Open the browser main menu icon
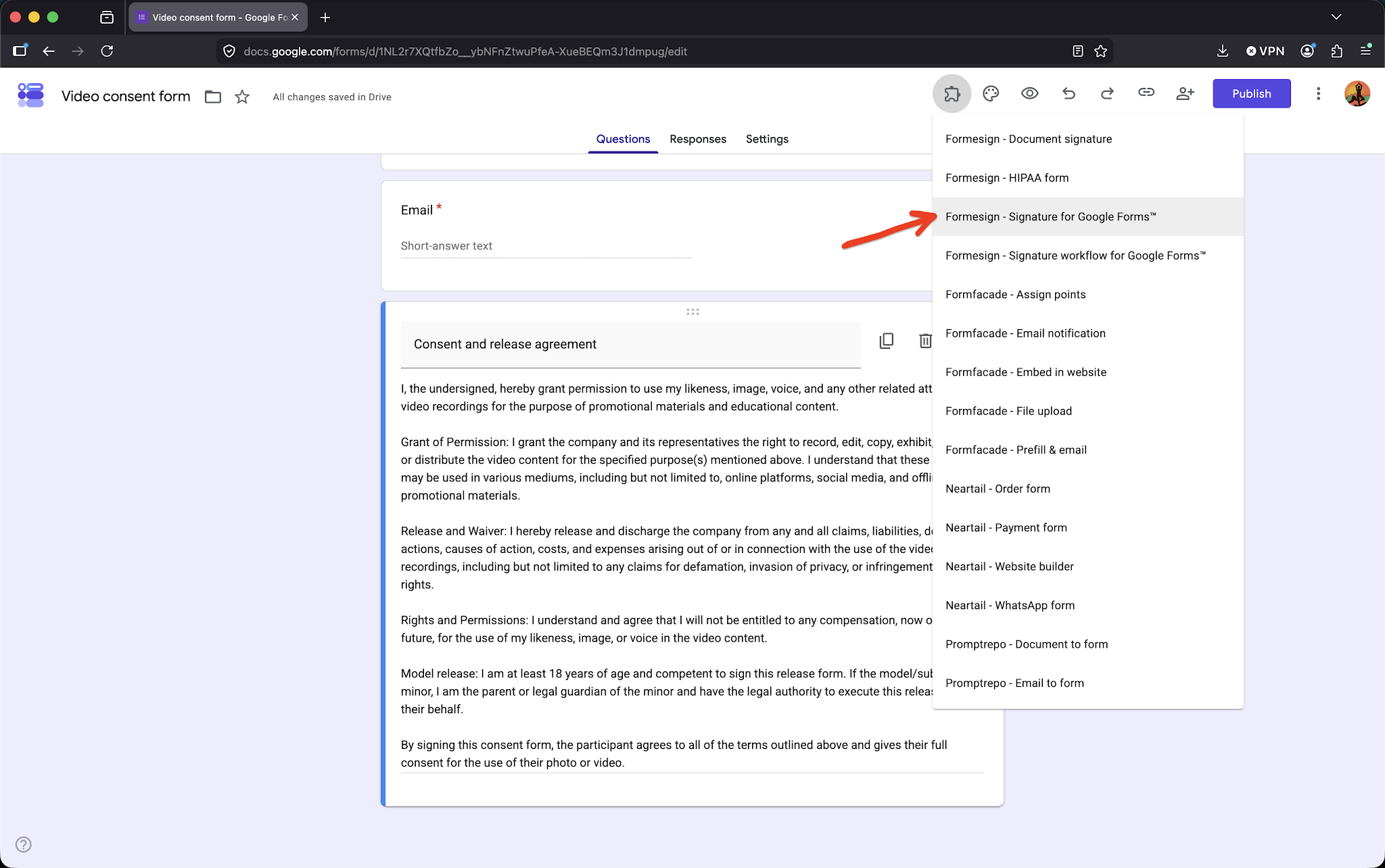Viewport: 1385px width, 868px height. coord(1366,51)
